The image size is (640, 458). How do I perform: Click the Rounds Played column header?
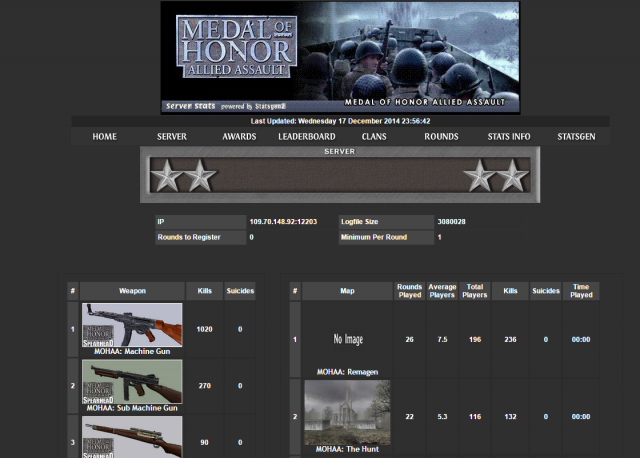tap(409, 291)
